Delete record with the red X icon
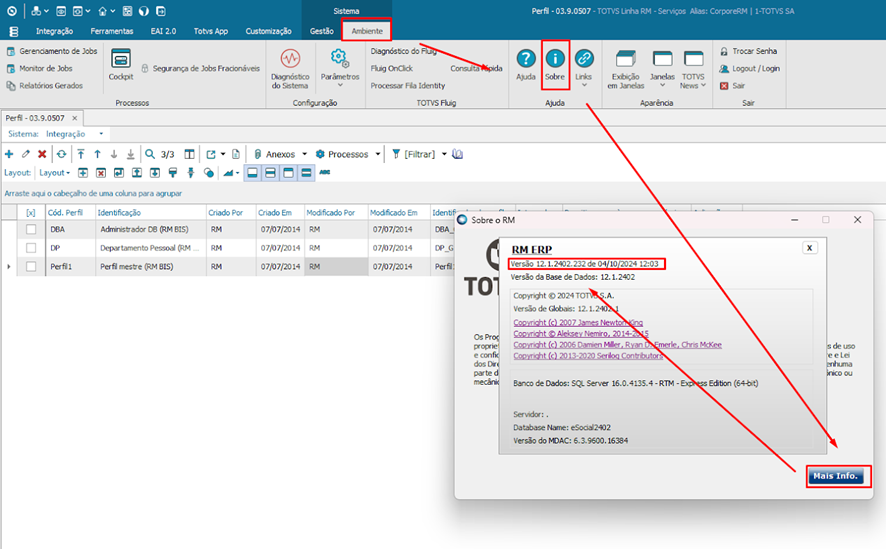 (x=42, y=154)
